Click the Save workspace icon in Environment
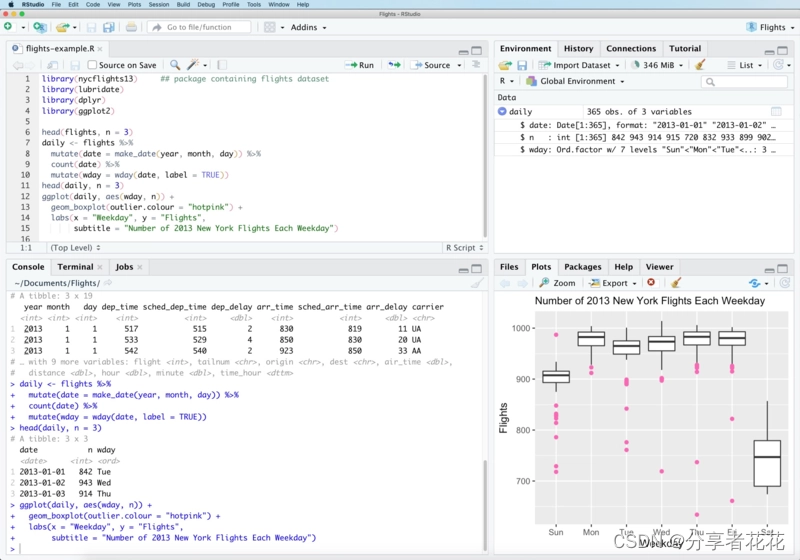This screenshot has height=560, width=800. (x=521, y=65)
